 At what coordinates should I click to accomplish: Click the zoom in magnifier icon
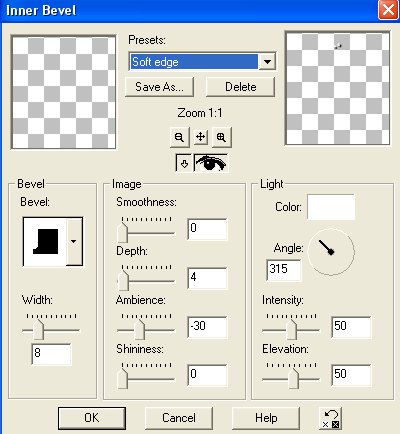point(221,137)
